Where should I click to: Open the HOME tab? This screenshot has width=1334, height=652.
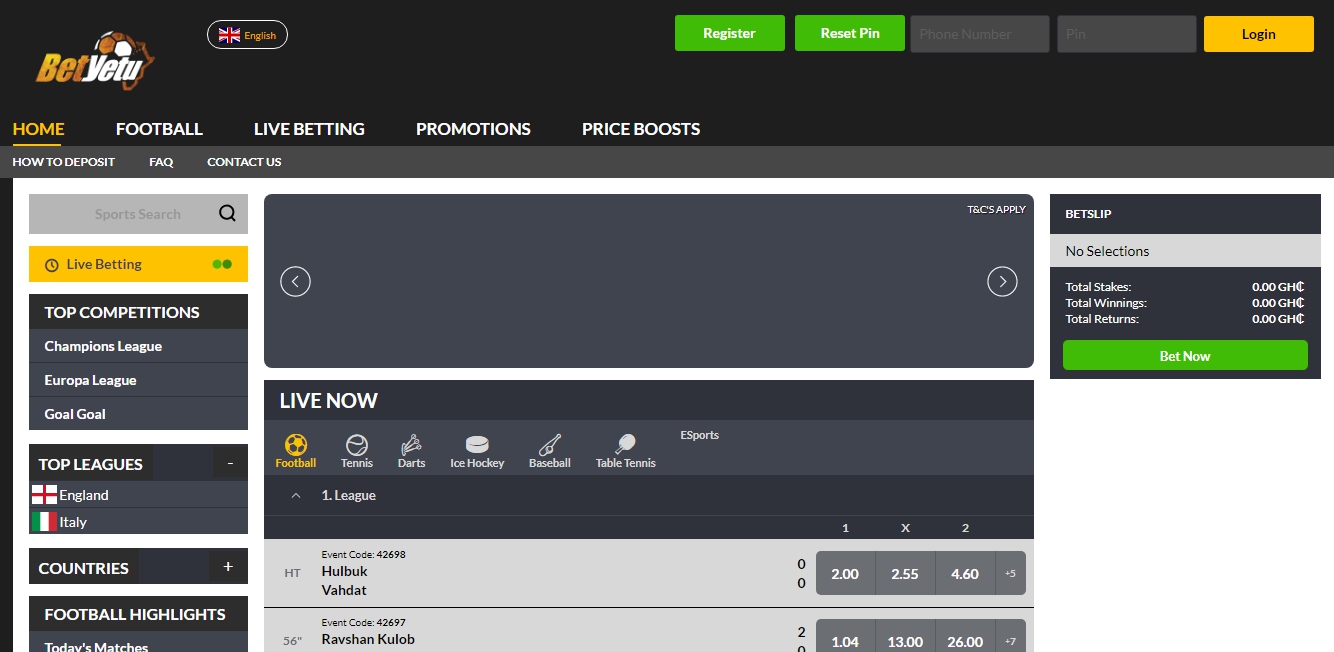(38, 129)
